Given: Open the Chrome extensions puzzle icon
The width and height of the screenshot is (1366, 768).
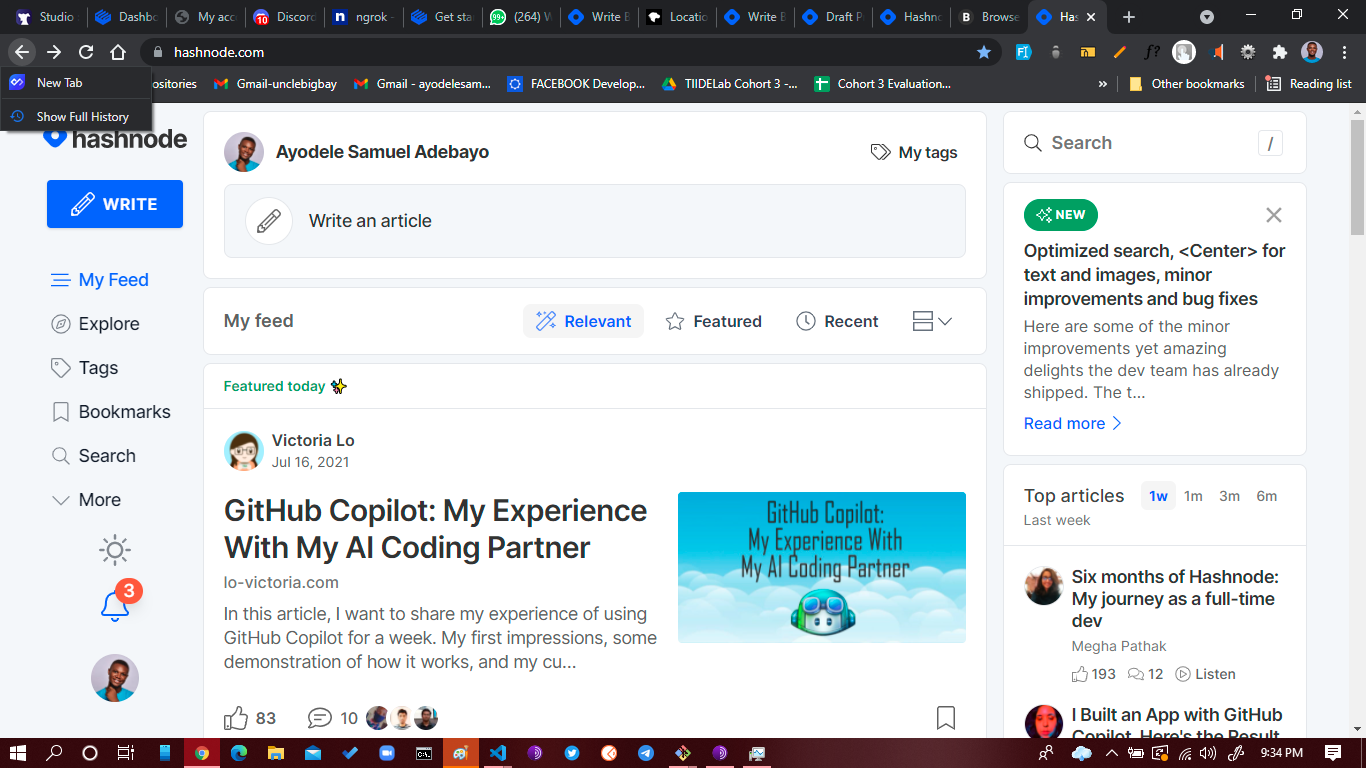Looking at the screenshot, I should point(1279,52).
